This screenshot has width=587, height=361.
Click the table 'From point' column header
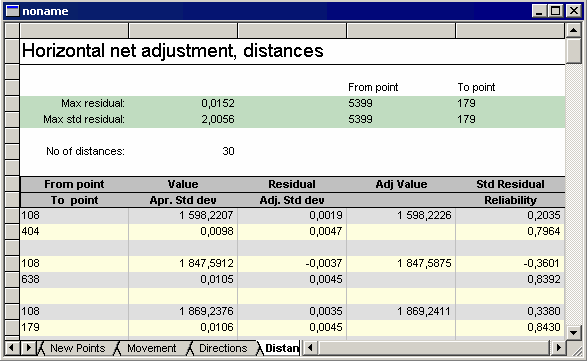pos(74,184)
